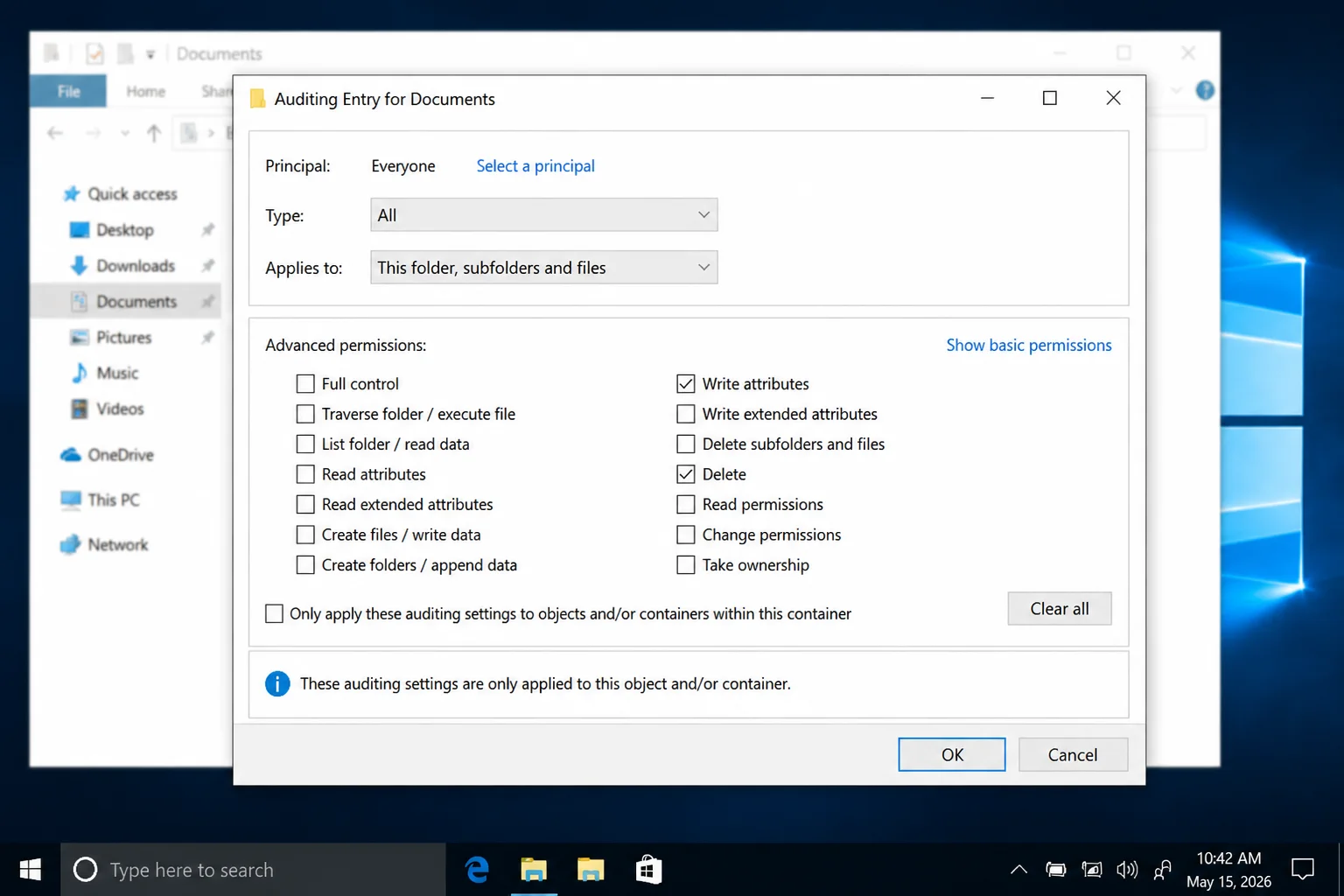Open the clock showing 10:42 AM
The height and width of the screenshot is (896, 1344).
point(1228,869)
